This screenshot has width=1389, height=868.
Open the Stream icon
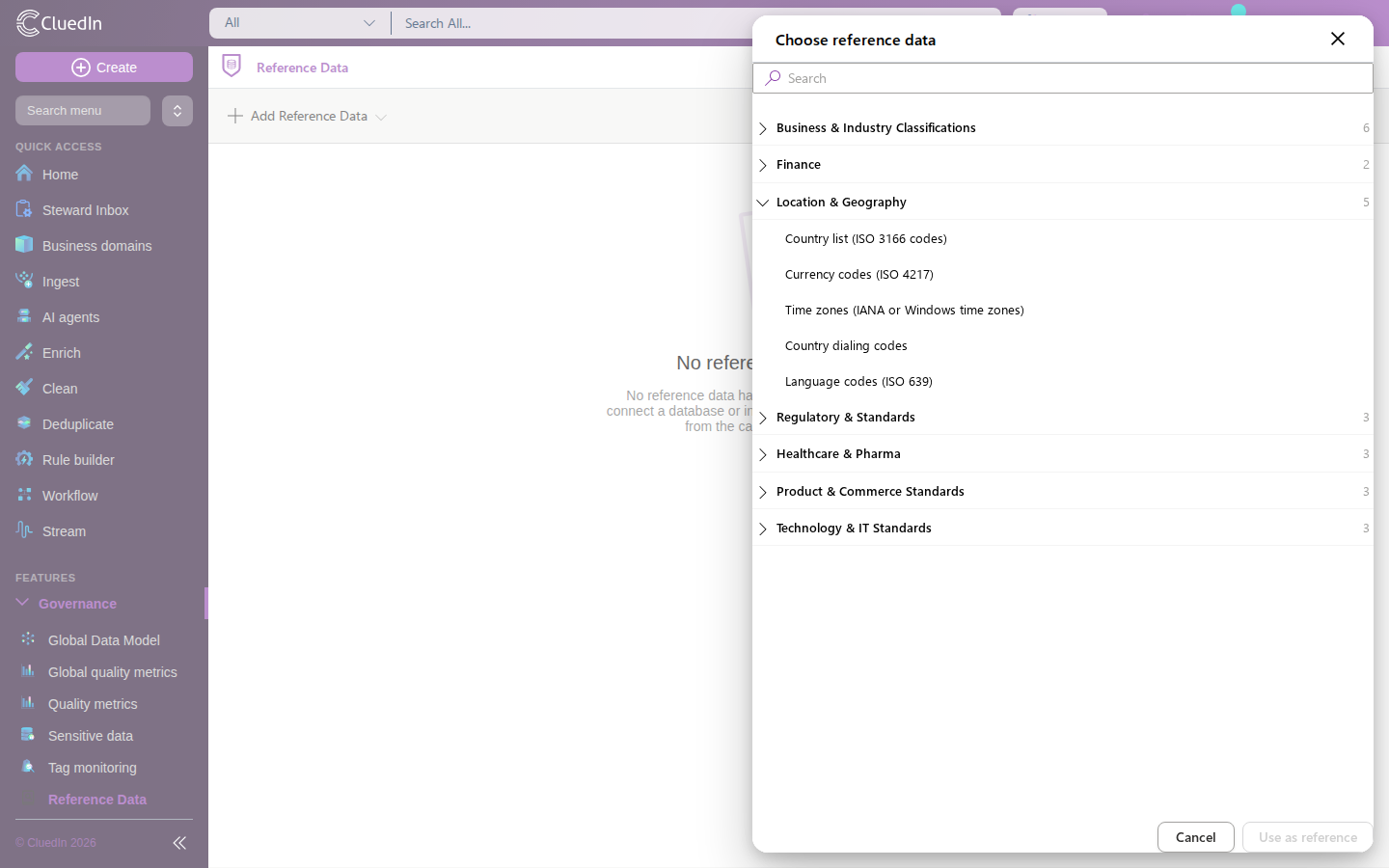pyautogui.click(x=24, y=530)
